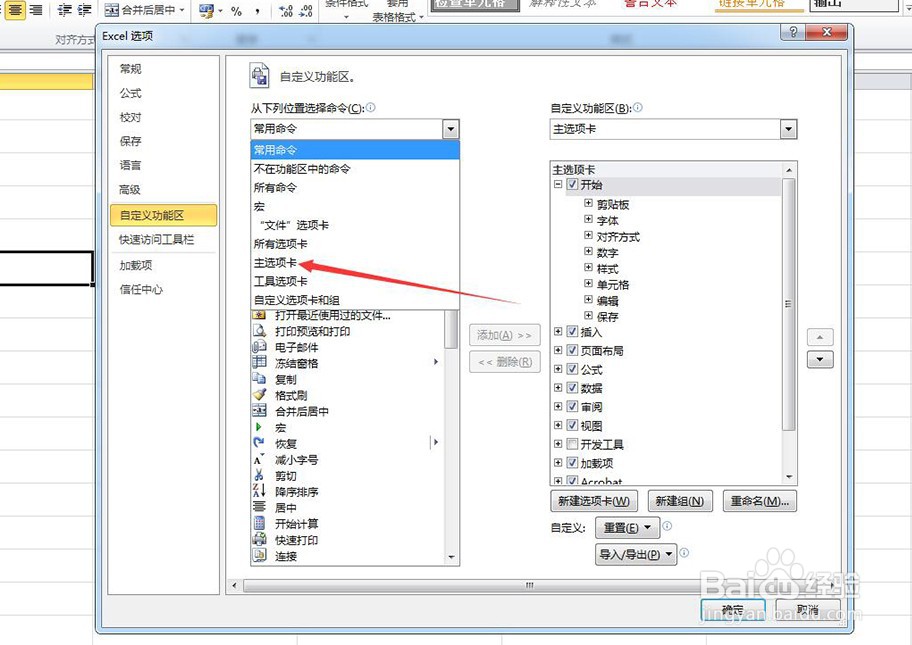Click the center align icon in ribbon

click(x=15, y=10)
